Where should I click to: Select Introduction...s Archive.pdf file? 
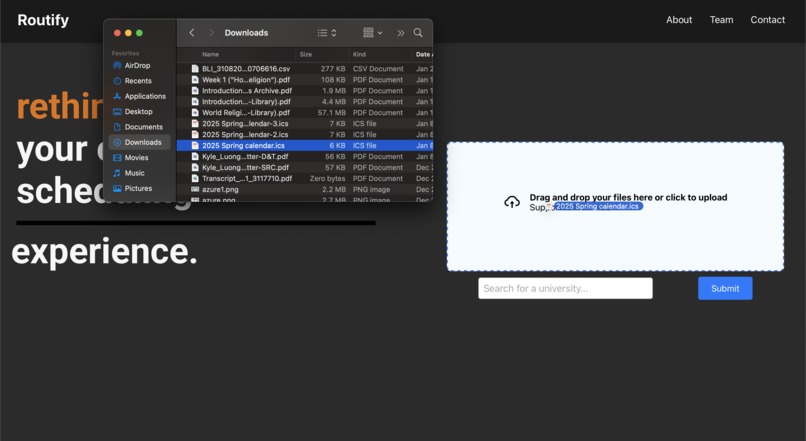(305, 90)
